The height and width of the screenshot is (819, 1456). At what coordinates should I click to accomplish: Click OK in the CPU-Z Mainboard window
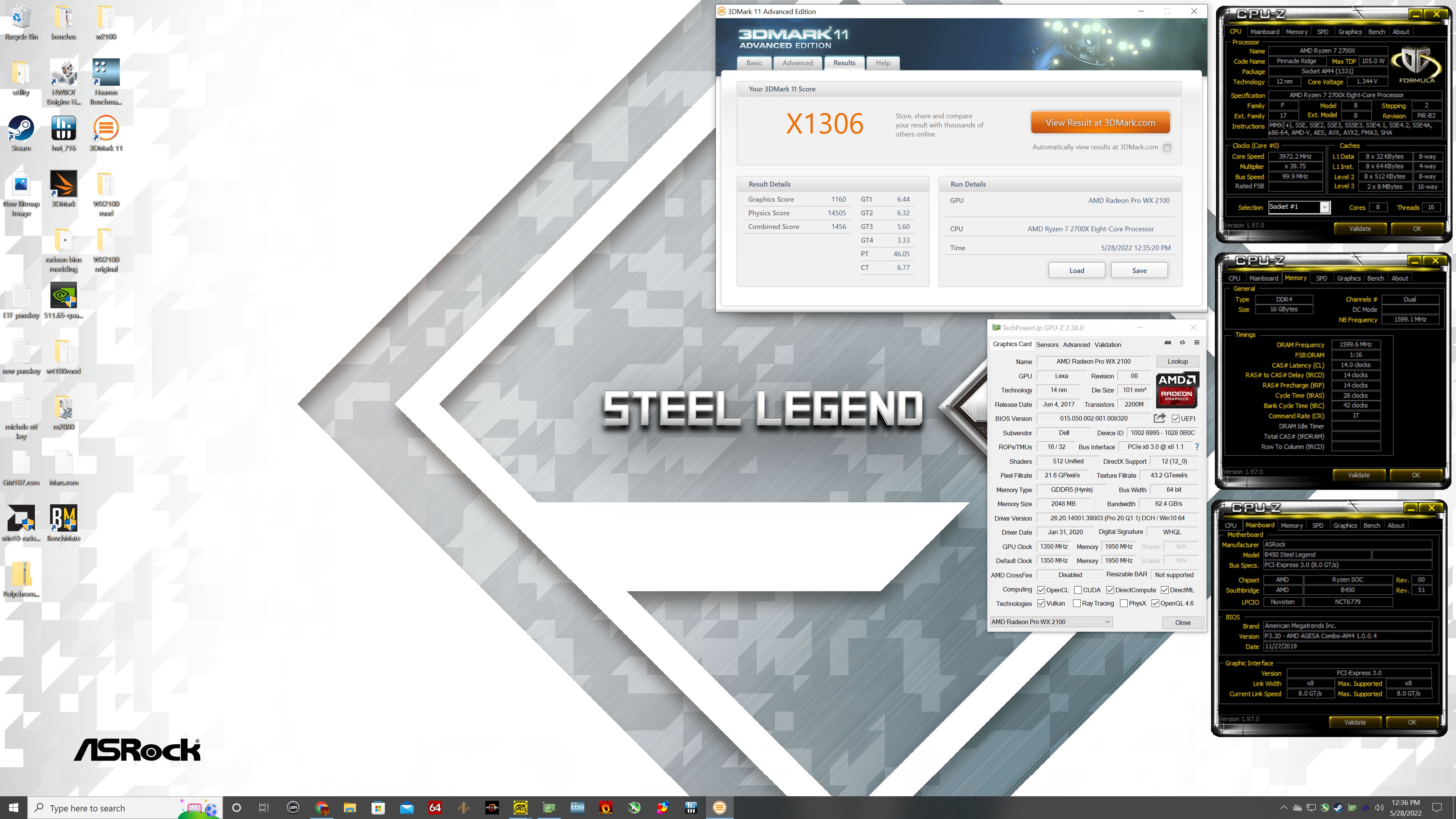(x=1412, y=722)
